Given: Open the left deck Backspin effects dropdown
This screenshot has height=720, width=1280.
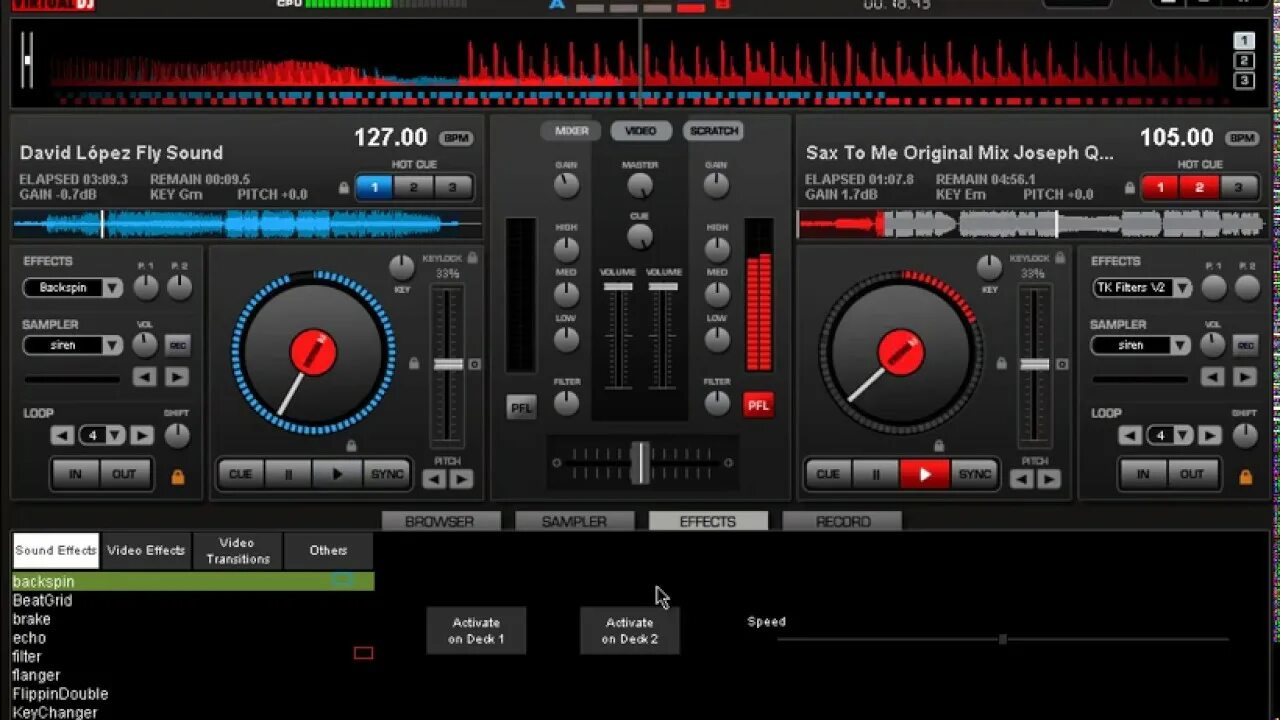Looking at the screenshot, I should pos(112,288).
